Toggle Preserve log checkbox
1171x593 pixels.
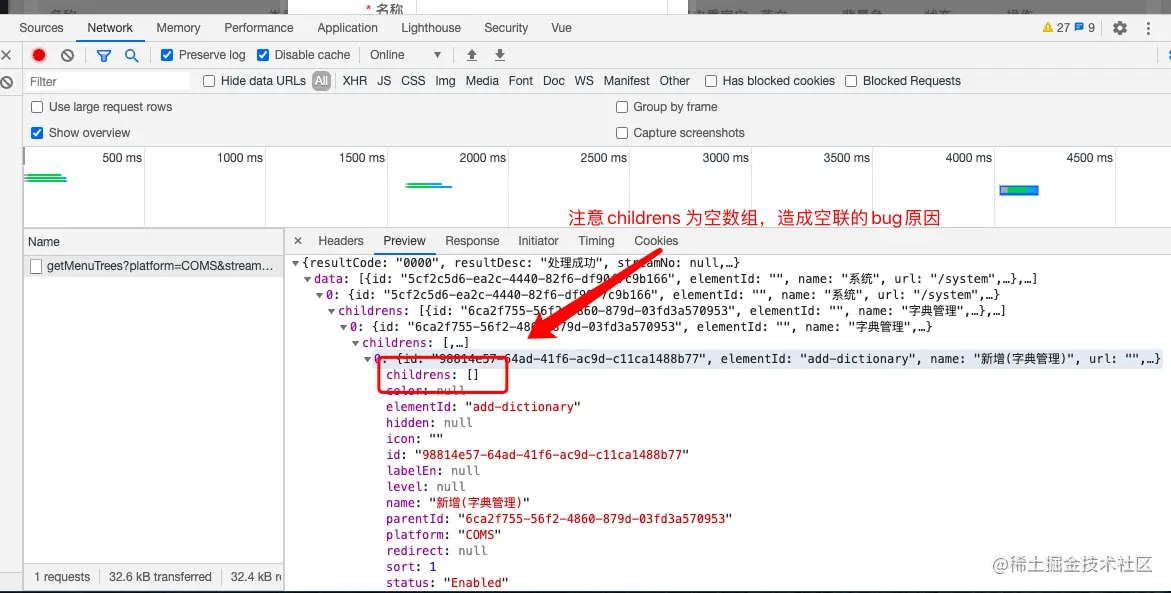pos(167,55)
